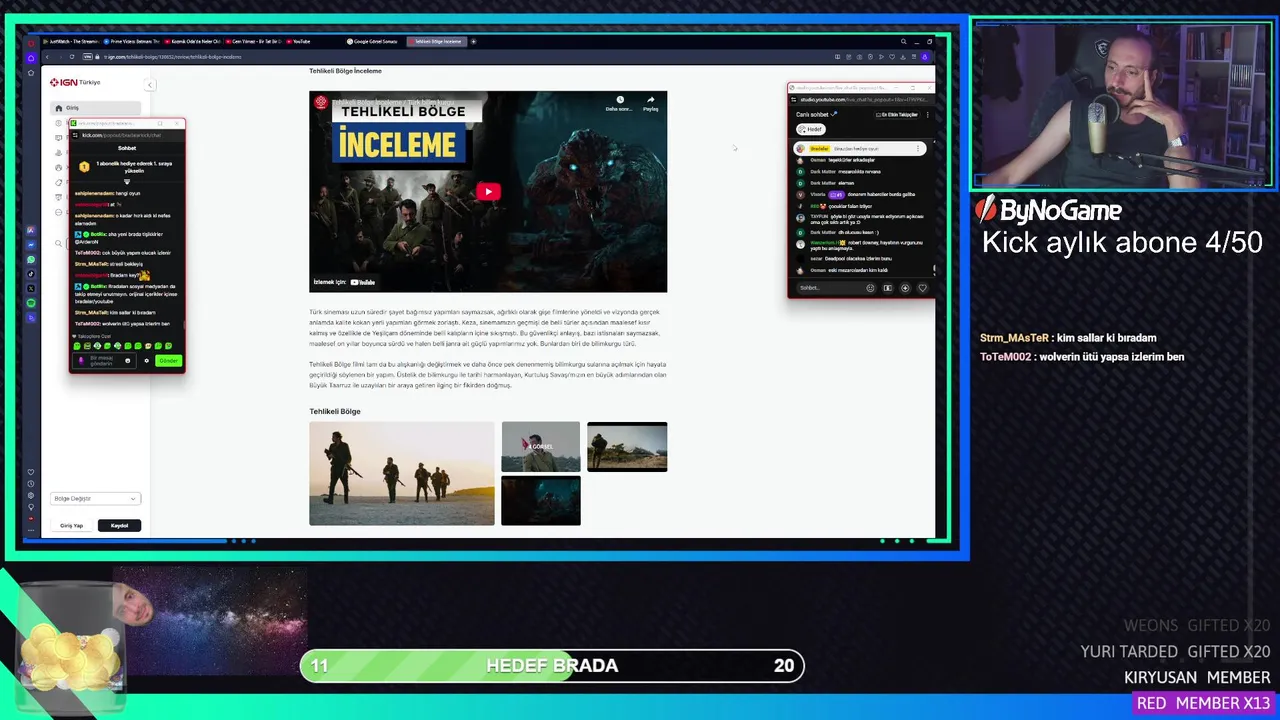This screenshot has width=1280, height=720.
Task: Open pinned message three-dot menu in YouTube chat
Action: (918, 148)
